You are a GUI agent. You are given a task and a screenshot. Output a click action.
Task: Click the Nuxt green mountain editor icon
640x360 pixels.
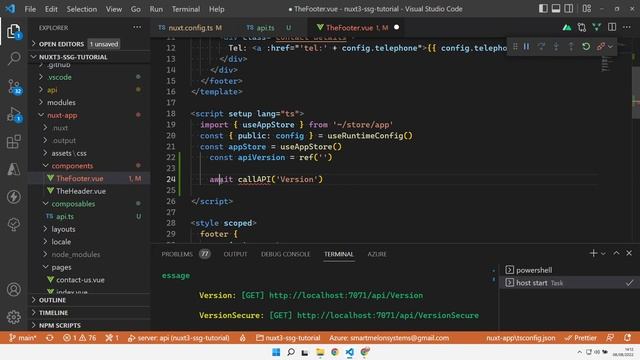tap(567, 28)
